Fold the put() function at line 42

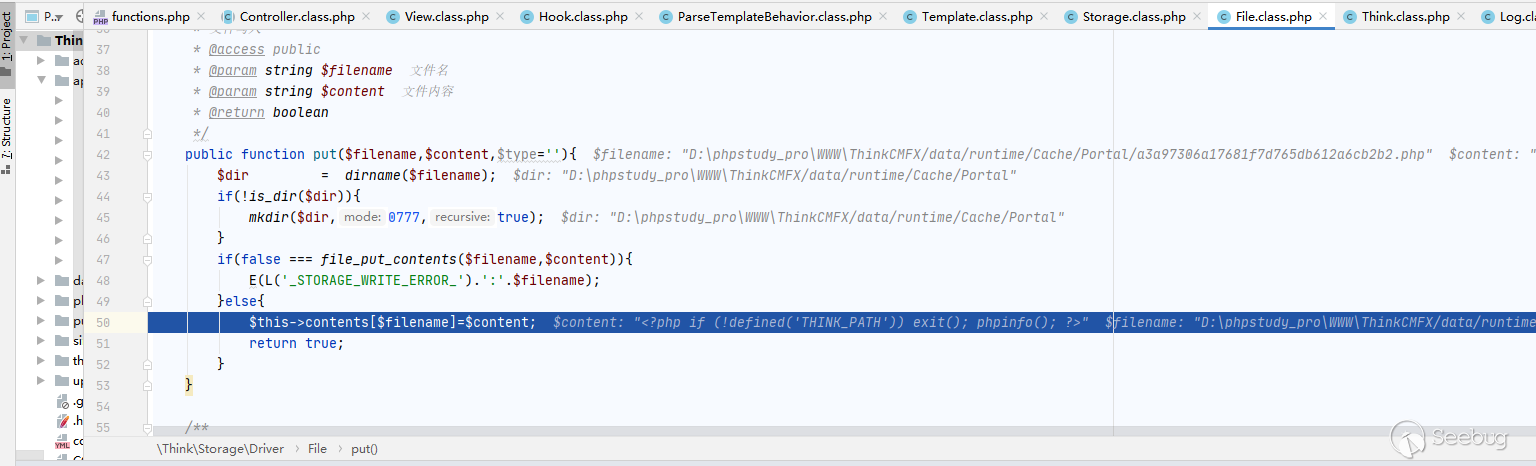pos(148,154)
